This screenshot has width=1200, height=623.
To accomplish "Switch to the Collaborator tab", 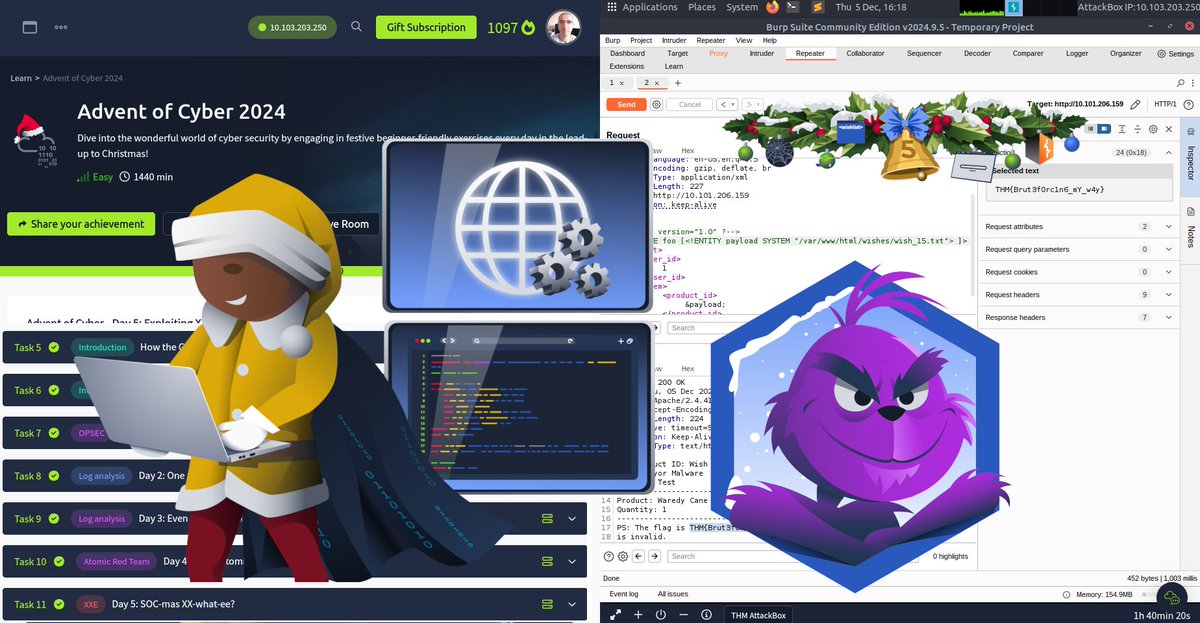I will tap(865, 54).
